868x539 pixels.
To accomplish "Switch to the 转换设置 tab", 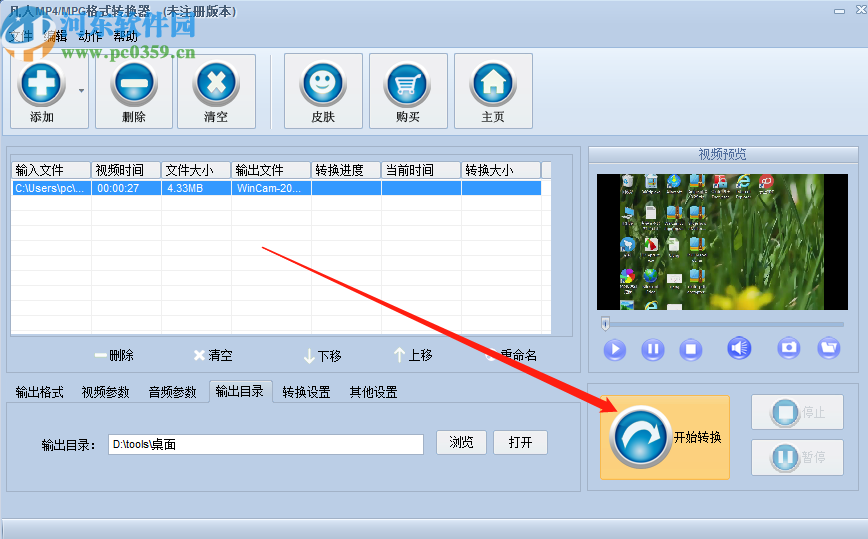I will tap(306, 392).
